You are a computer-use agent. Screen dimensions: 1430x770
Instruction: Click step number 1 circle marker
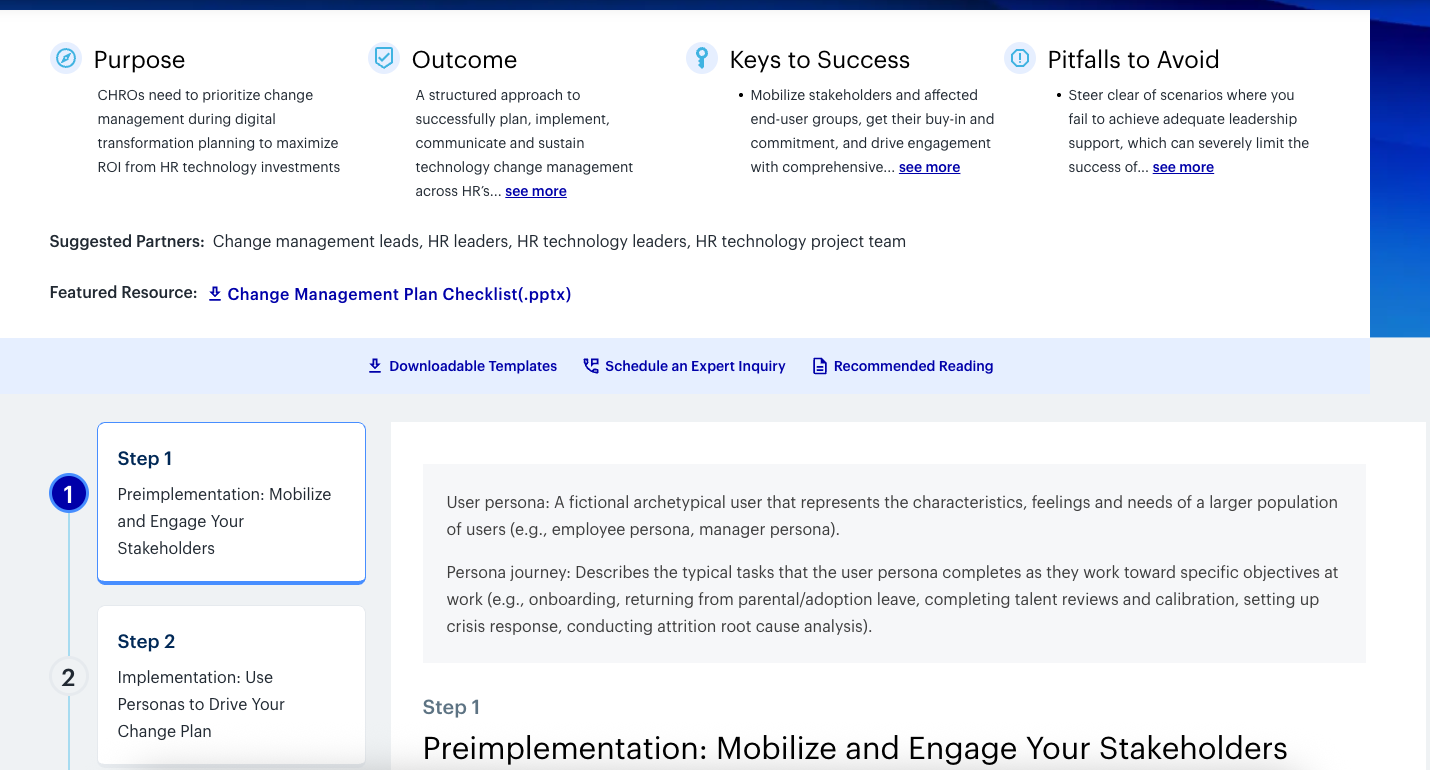click(68, 494)
